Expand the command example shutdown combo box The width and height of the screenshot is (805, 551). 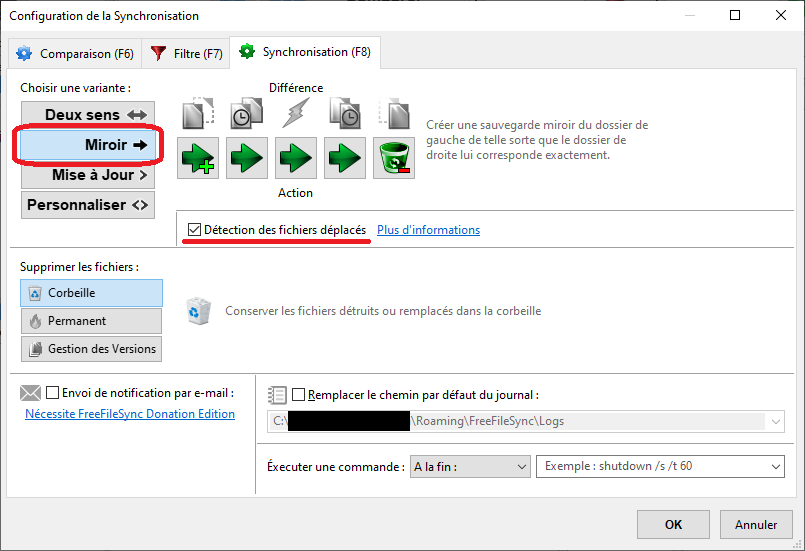[x=776, y=467]
